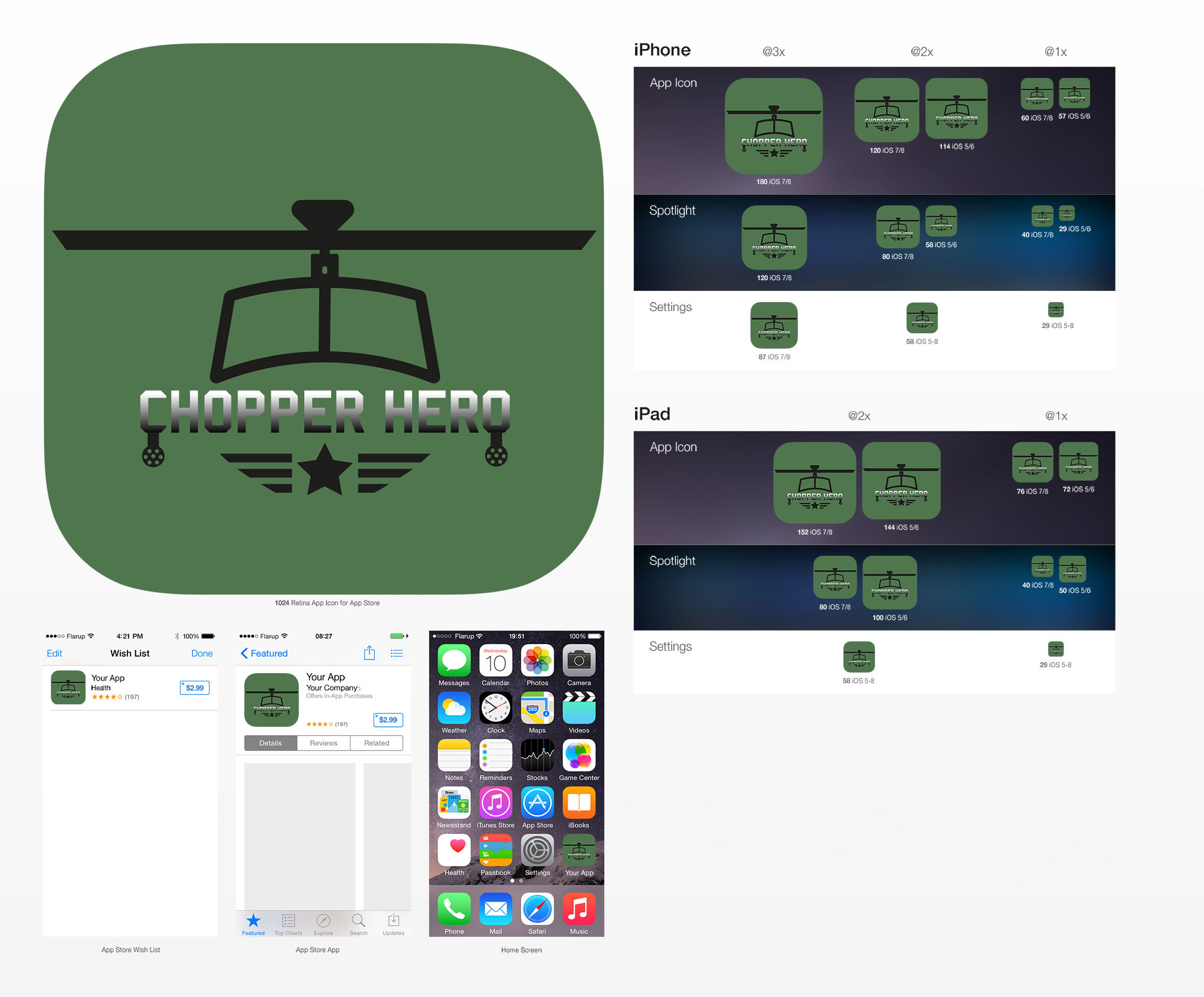The image size is (1204, 997).
Task: Tap the home screen page indicator dots
Action: [516, 881]
